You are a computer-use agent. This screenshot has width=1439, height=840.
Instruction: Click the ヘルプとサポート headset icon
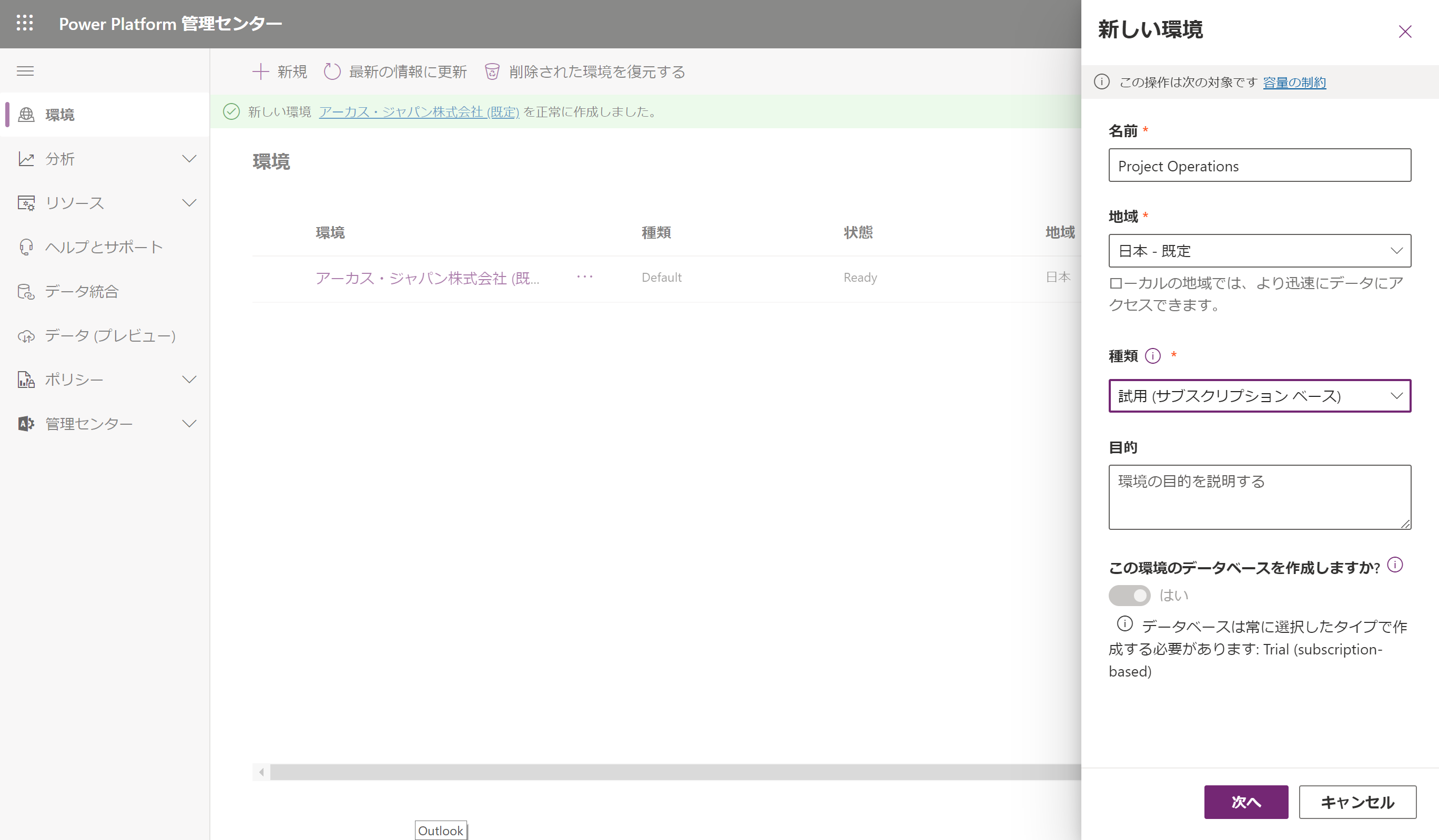coord(26,247)
